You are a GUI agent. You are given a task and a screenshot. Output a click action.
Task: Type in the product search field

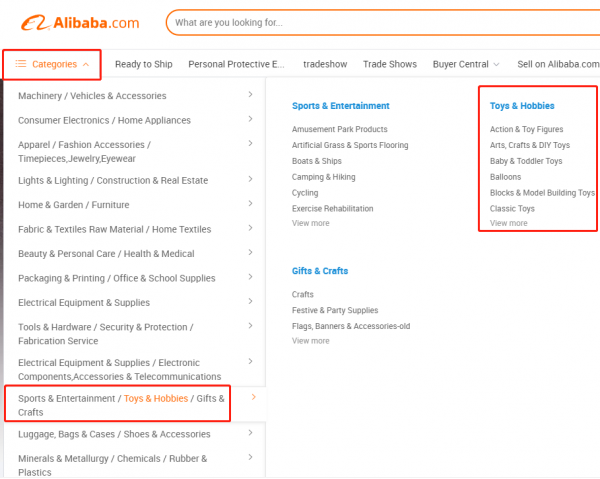tap(380, 22)
